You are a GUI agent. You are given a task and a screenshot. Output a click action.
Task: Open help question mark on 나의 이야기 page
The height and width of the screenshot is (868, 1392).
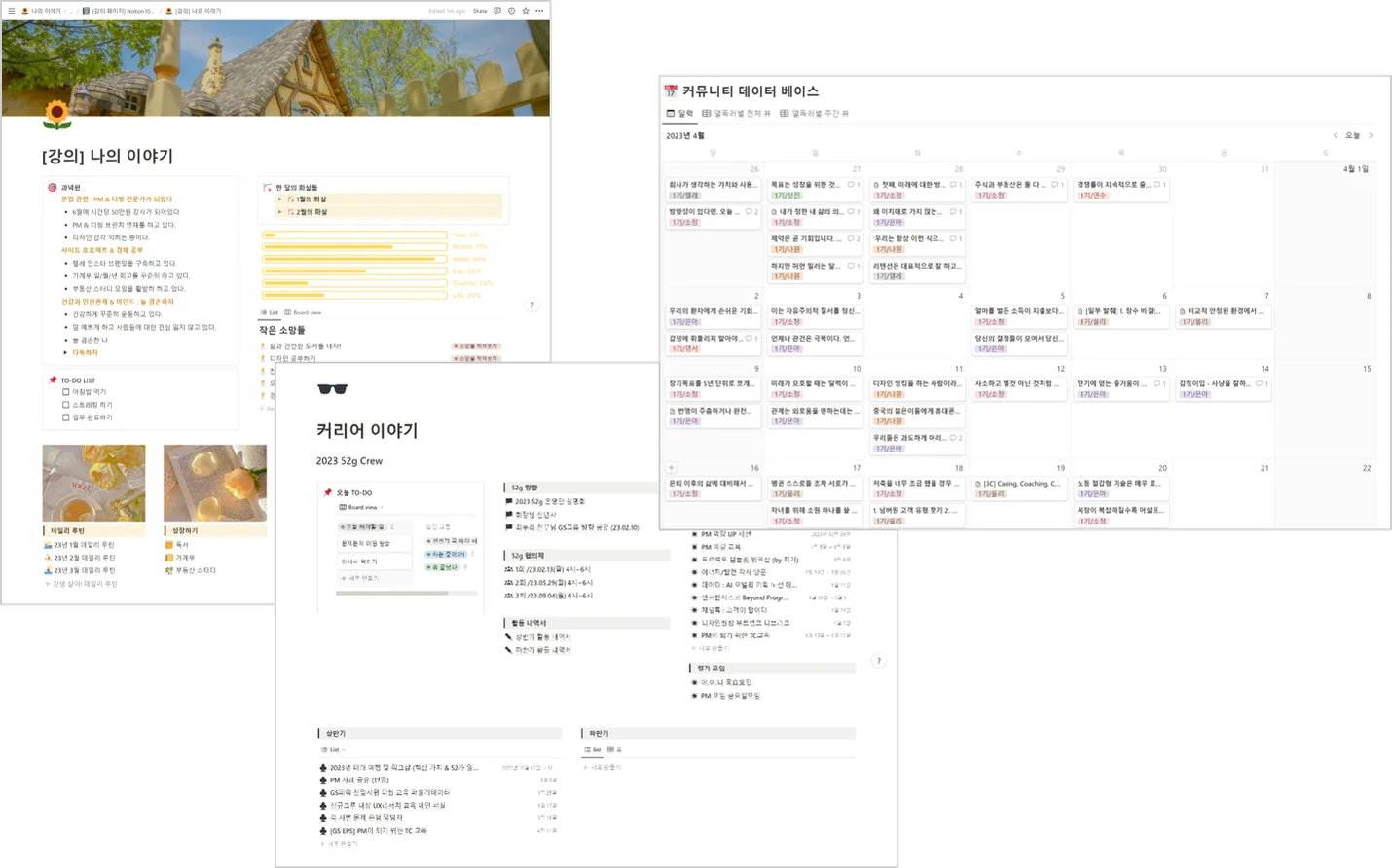coord(531,305)
